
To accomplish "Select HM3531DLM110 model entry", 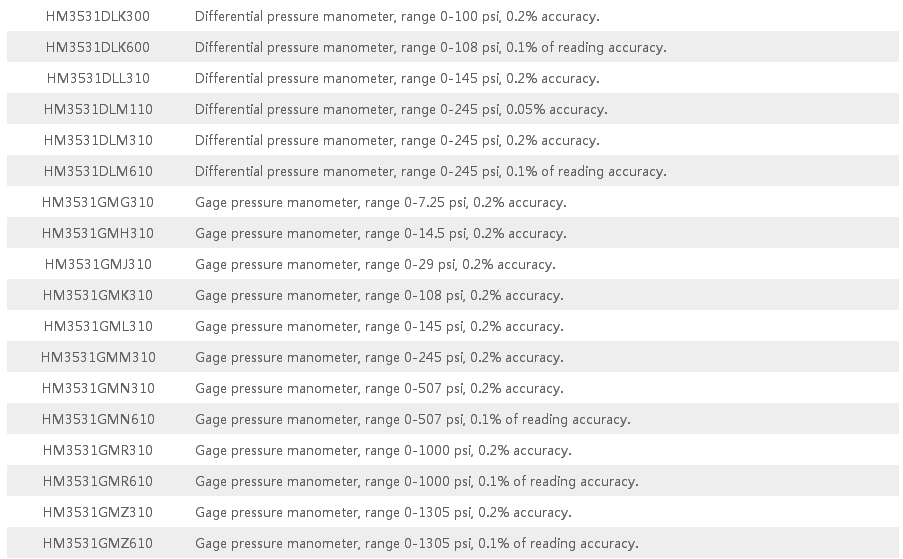I will (x=98, y=109).
